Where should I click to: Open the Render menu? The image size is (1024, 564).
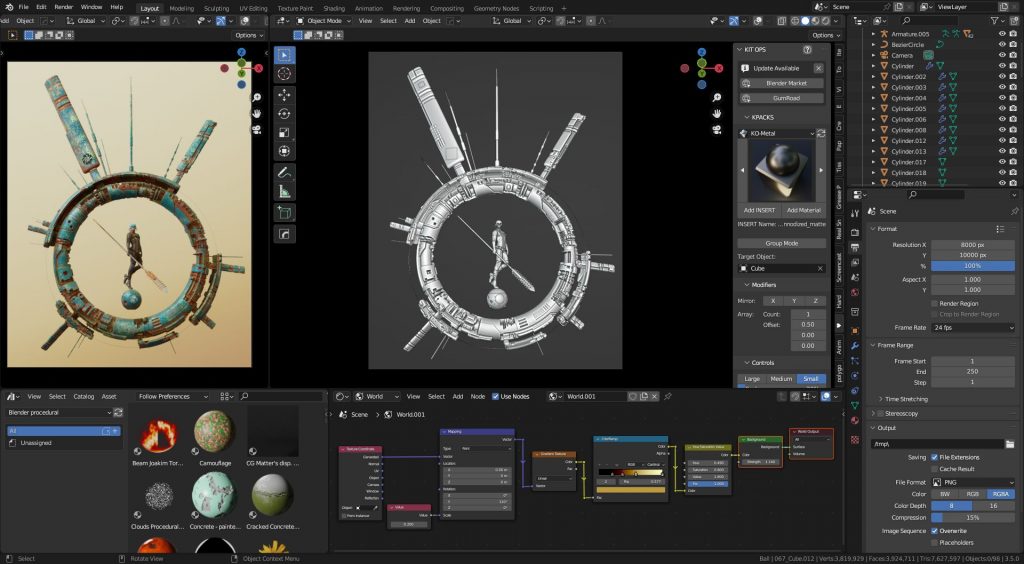(x=63, y=7)
